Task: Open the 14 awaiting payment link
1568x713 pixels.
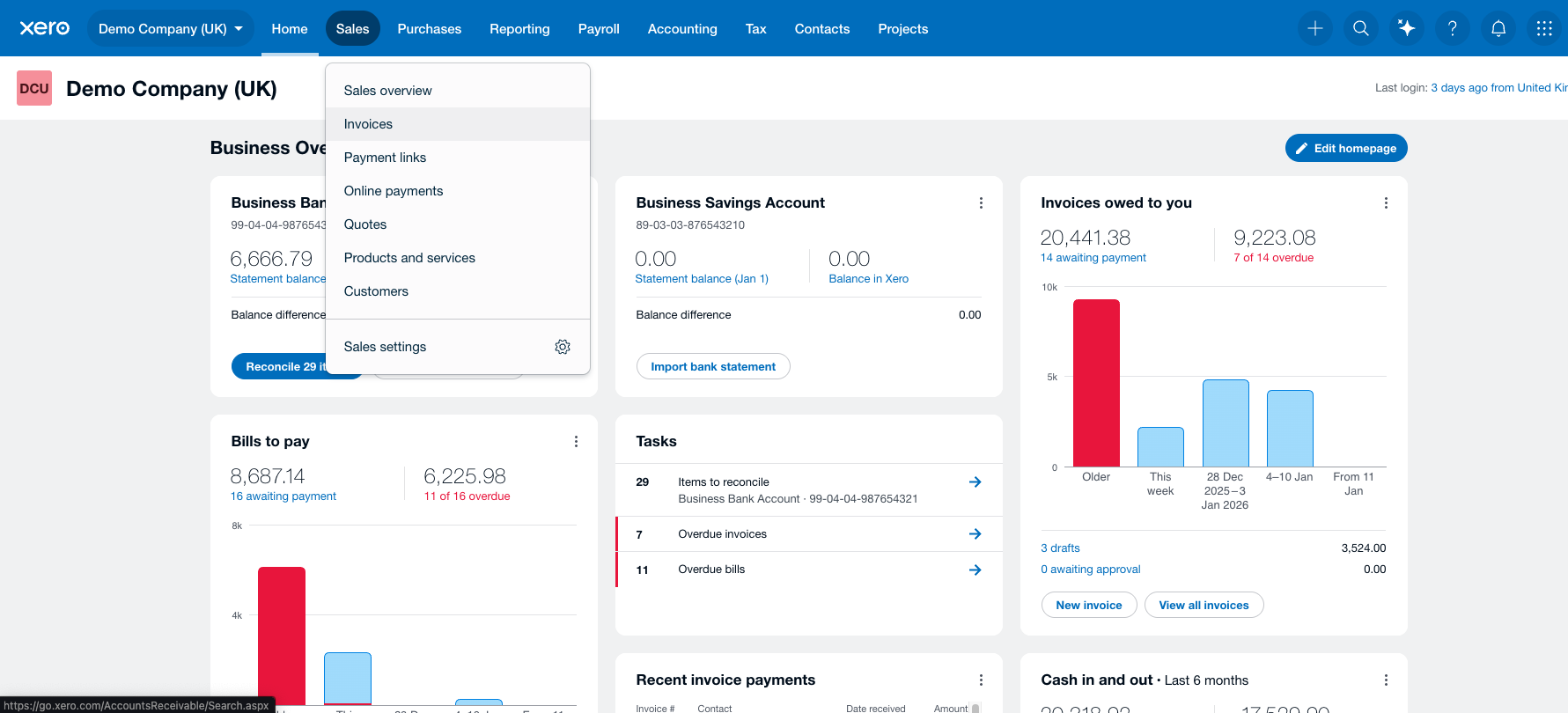Action: [1093, 258]
